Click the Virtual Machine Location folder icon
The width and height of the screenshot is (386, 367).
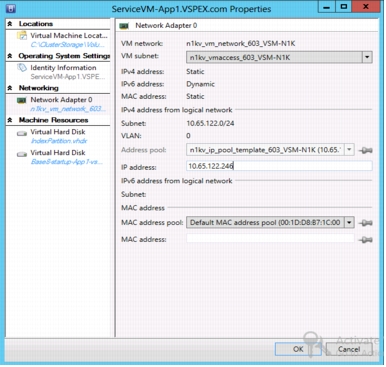[x=22, y=35]
